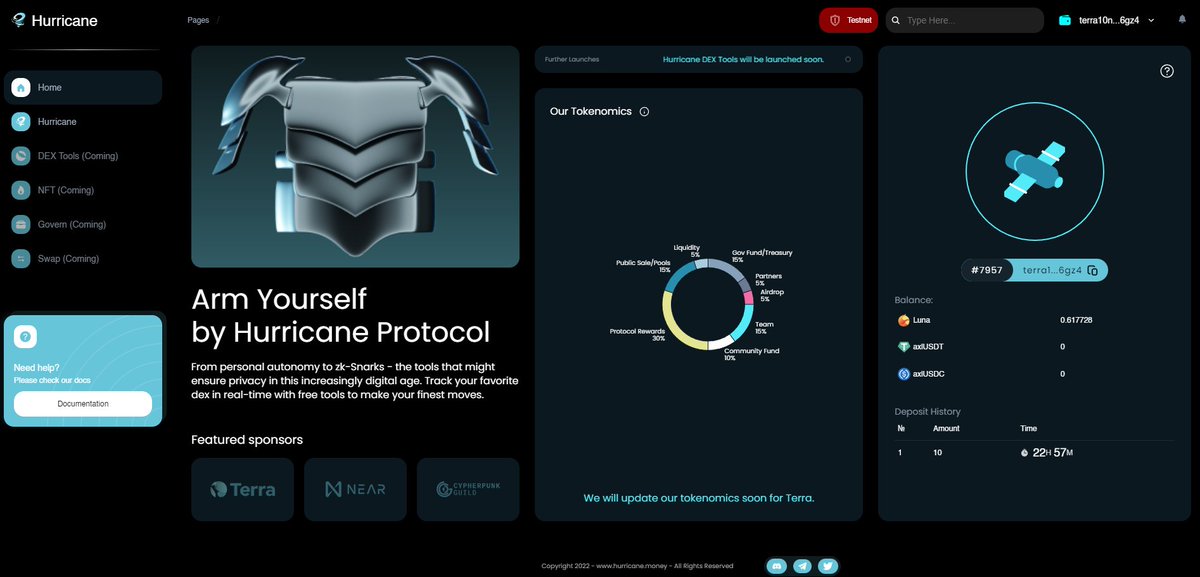Click the satellite avatar circle
The width and height of the screenshot is (1200, 577).
coord(1035,170)
